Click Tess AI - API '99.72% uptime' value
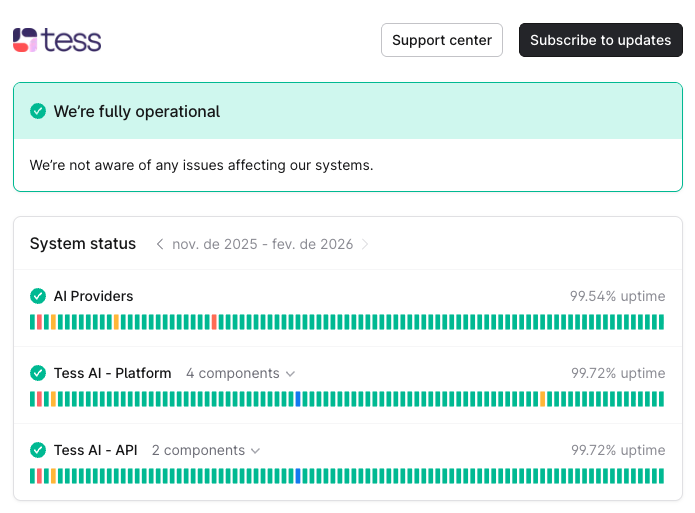Viewport: 695px width, 513px height. tap(618, 450)
